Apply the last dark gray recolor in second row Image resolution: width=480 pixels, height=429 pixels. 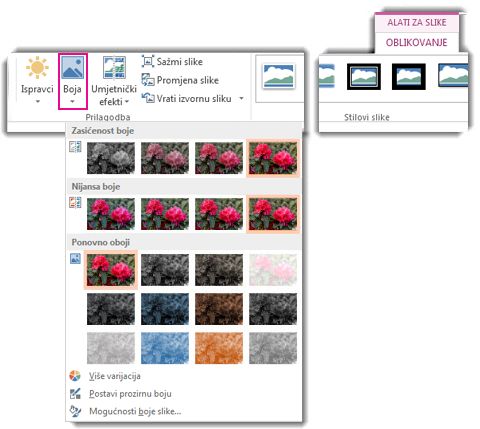273,309
